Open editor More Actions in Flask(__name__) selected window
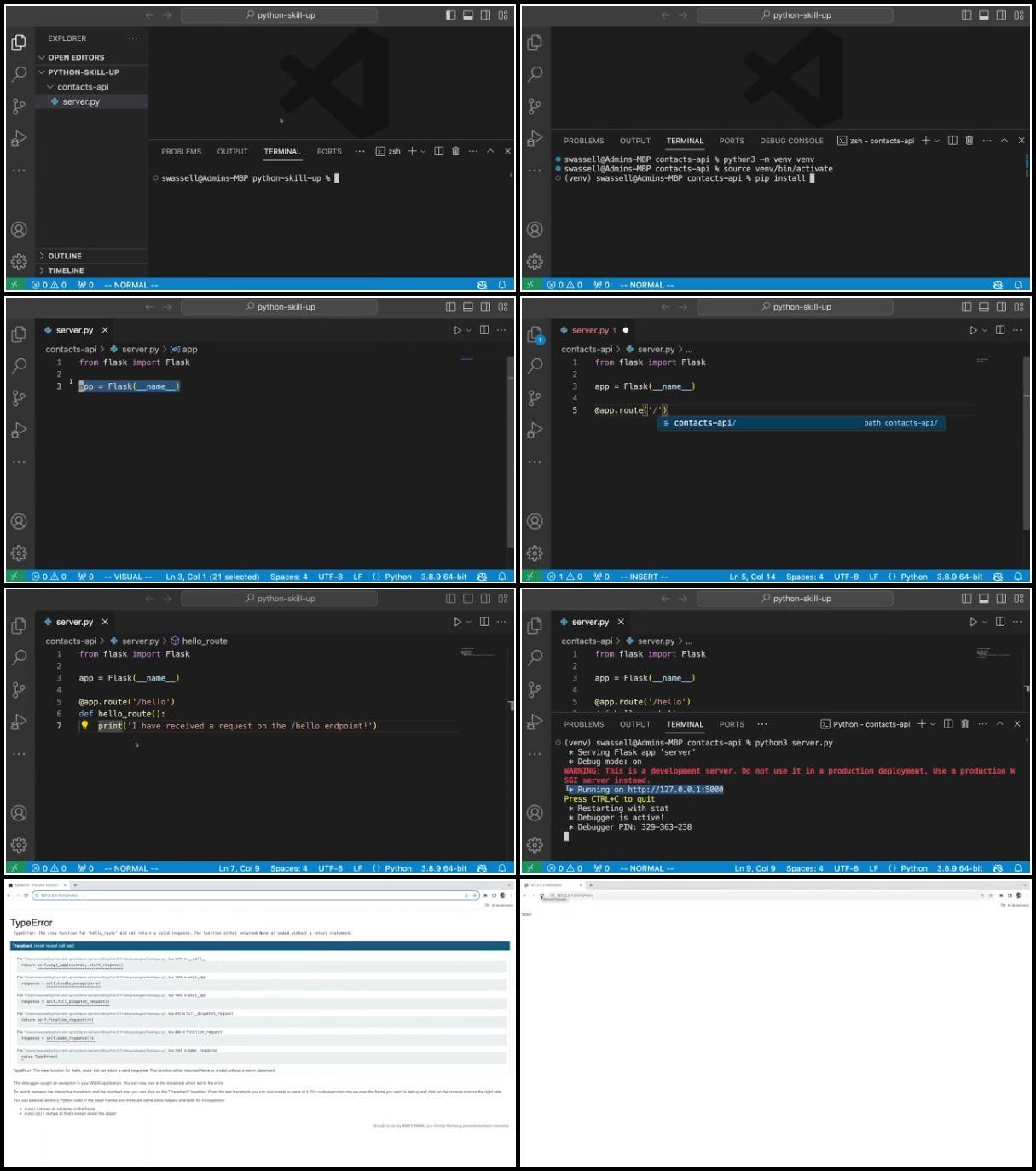Viewport: 1036px width, 1171px height. 501,330
